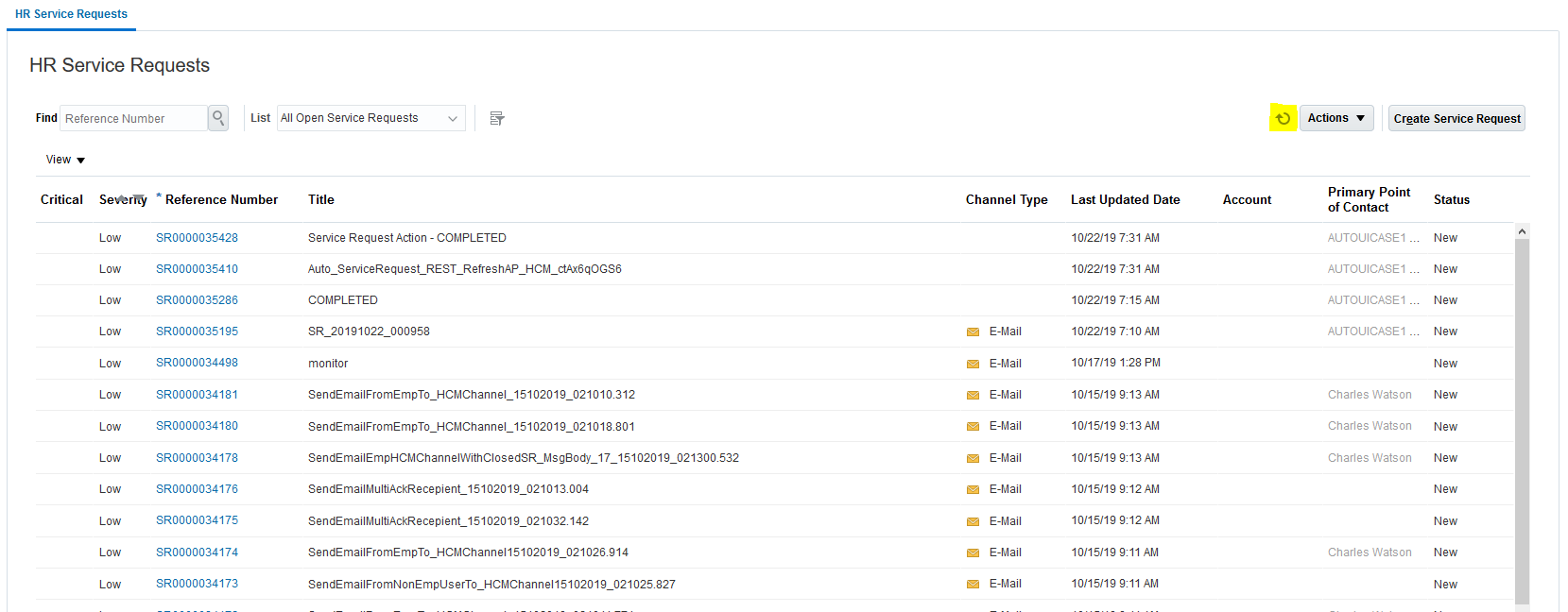This screenshot has height=612, width=1568.
Task: Open the View menu above the table
Action: [65, 160]
